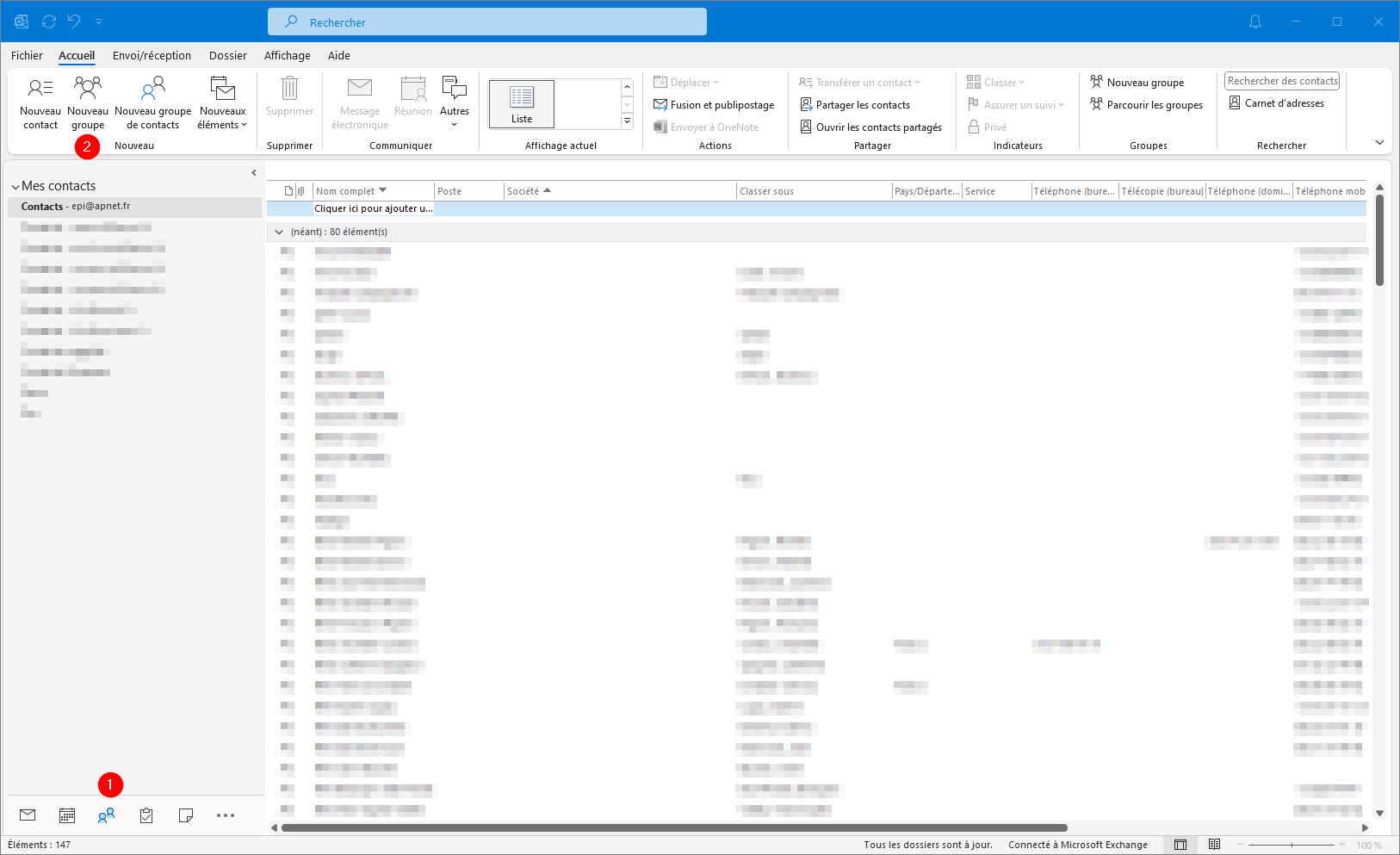Open the Affichage tab
The width and height of the screenshot is (1400, 855).
tap(288, 55)
